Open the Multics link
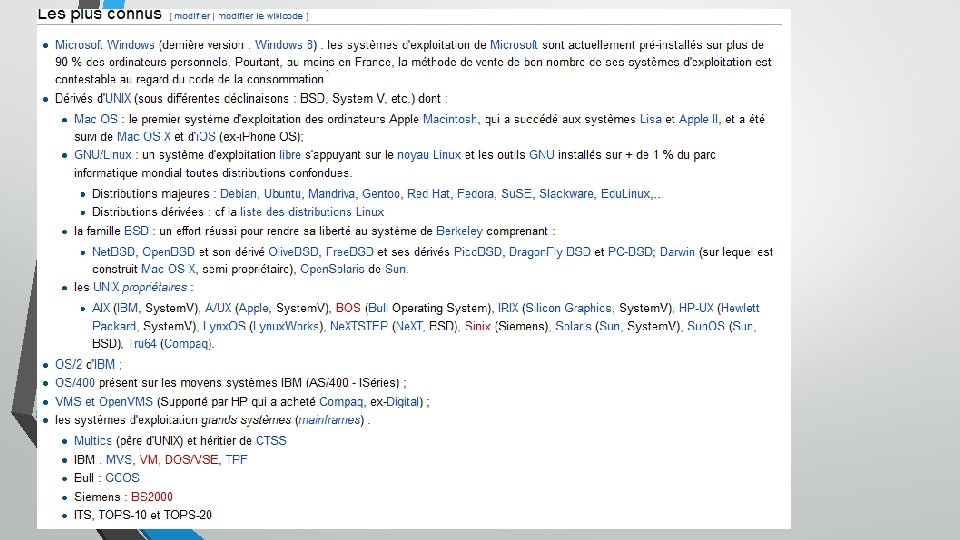The image size is (960, 540). click(x=92, y=441)
